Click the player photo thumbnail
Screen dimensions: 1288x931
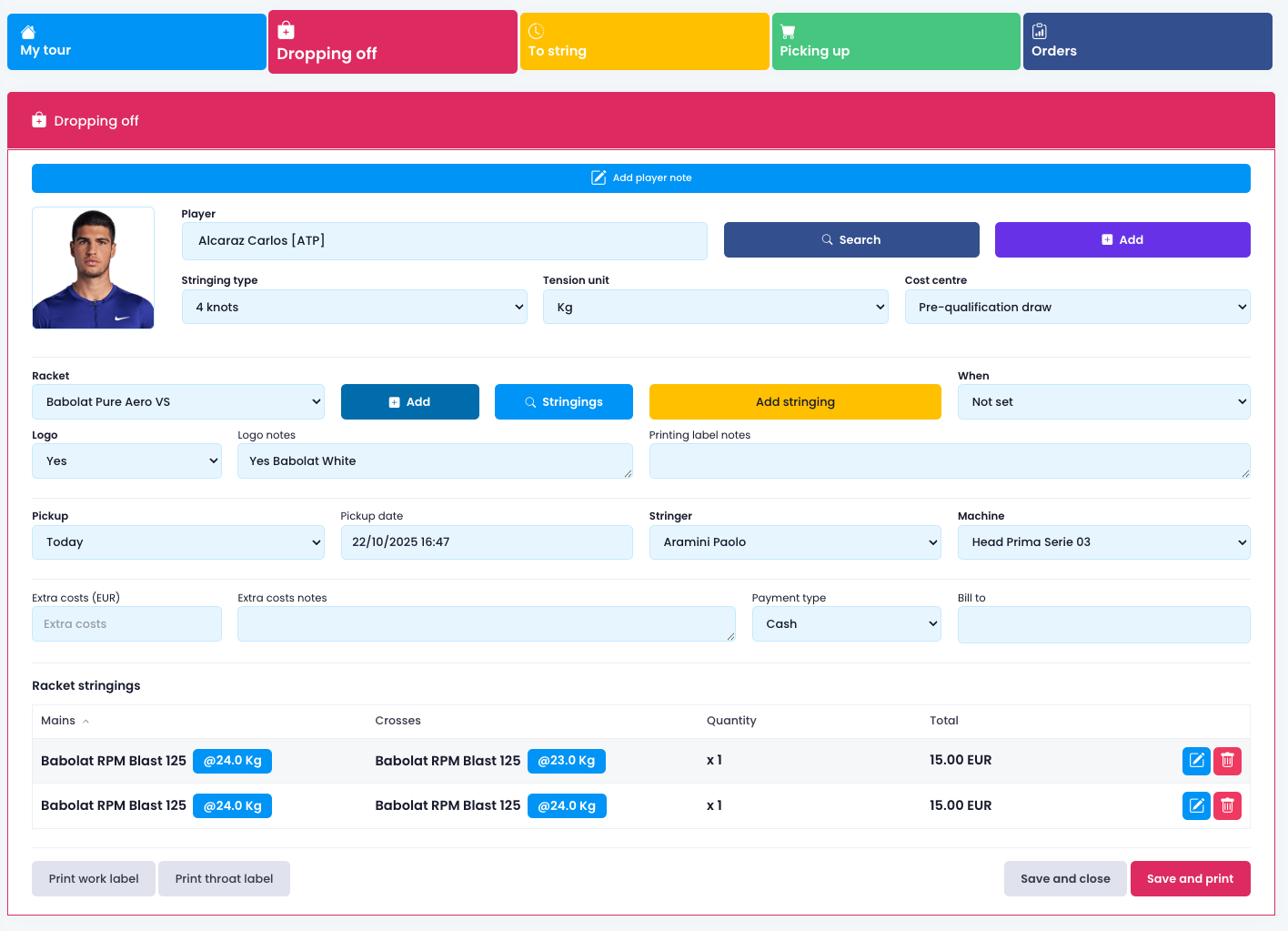click(x=93, y=268)
